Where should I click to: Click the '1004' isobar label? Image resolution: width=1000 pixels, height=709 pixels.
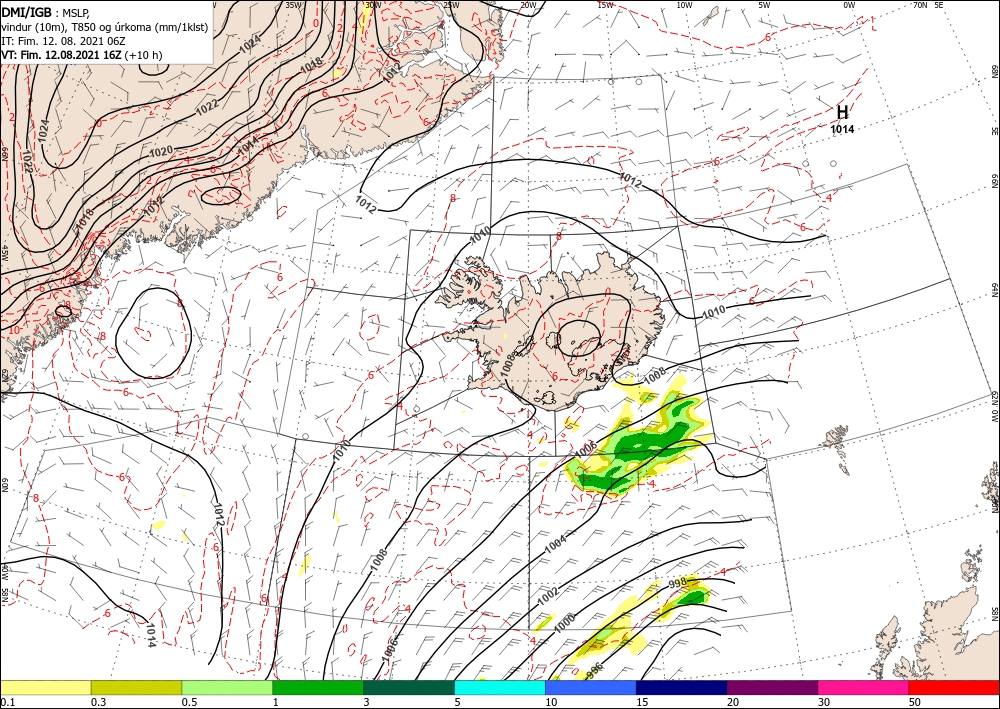(x=556, y=544)
